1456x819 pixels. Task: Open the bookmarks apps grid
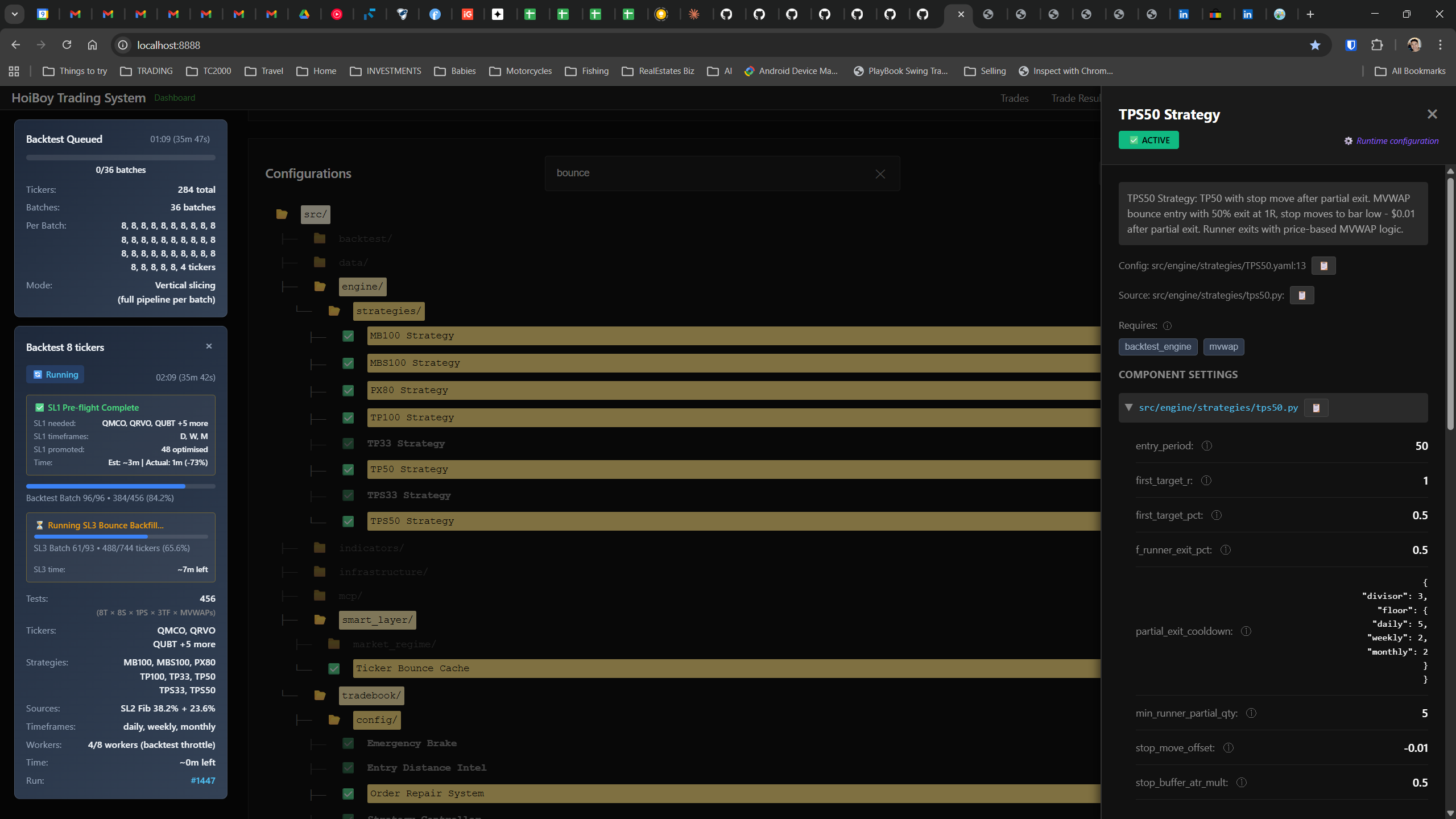14,71
